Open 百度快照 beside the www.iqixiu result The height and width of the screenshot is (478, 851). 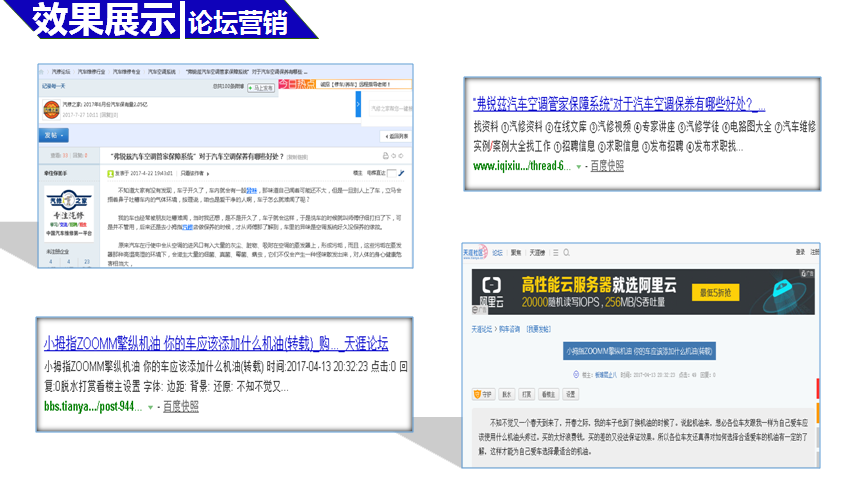[x=607, y=166]
